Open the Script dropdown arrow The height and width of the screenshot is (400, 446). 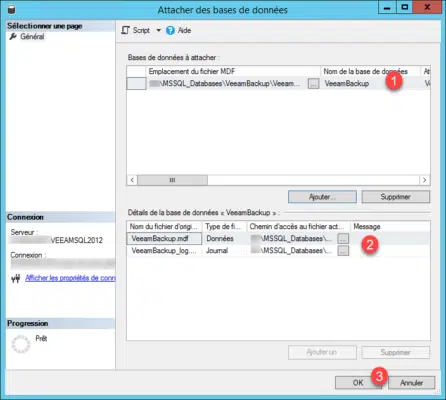tap(159, 30)
